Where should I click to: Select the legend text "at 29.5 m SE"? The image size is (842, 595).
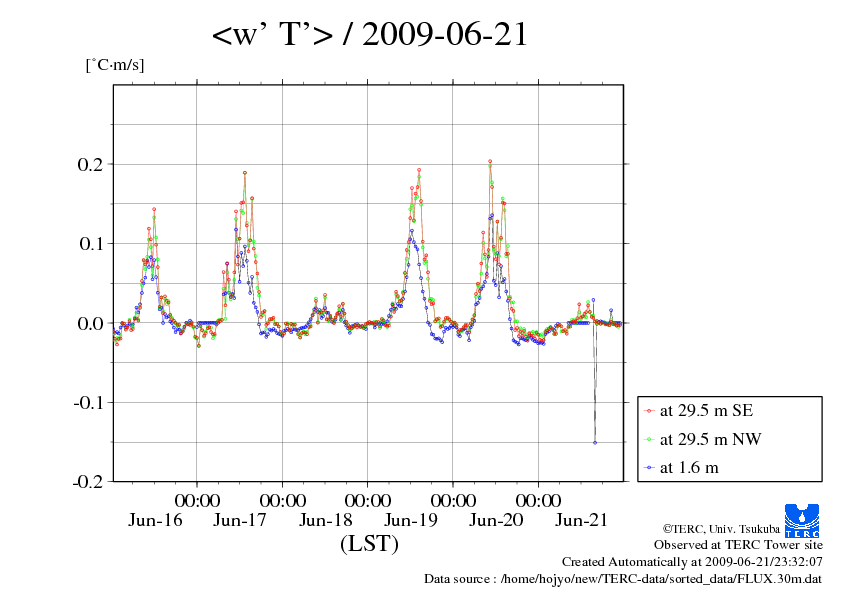click(x=707, y=411)
